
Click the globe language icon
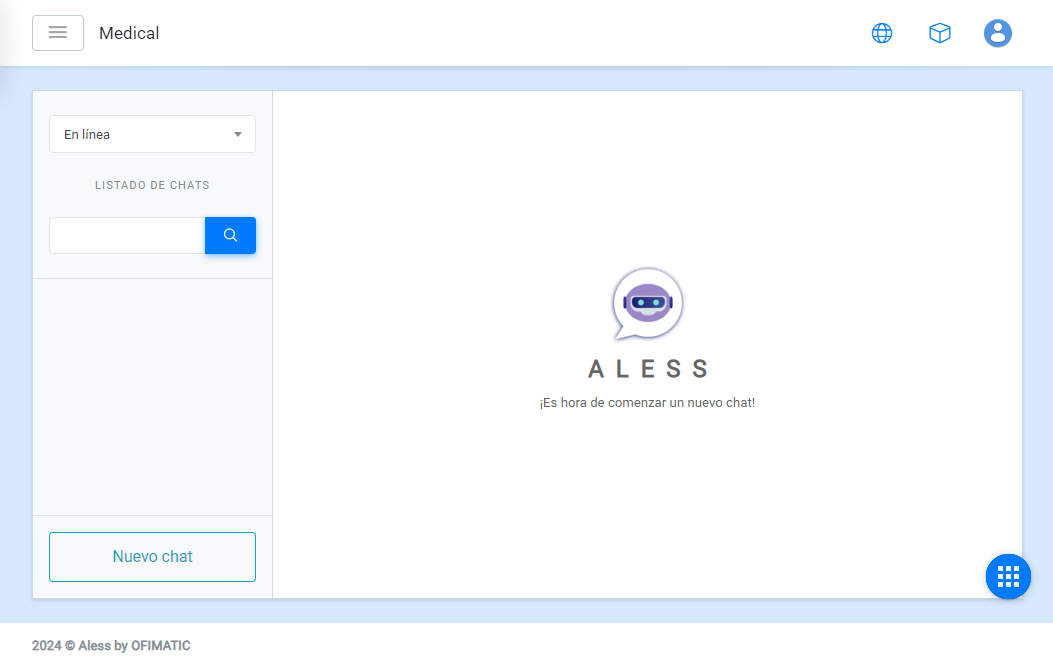coord(881,33)
